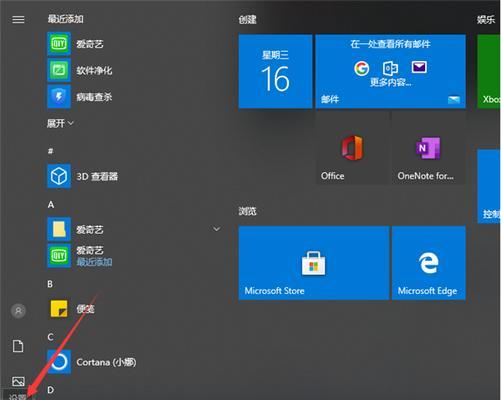The height and width of the screenshot is (400, 501).
Task: Open the 邮件 mail tile
Action: click(x=390, y=72)
